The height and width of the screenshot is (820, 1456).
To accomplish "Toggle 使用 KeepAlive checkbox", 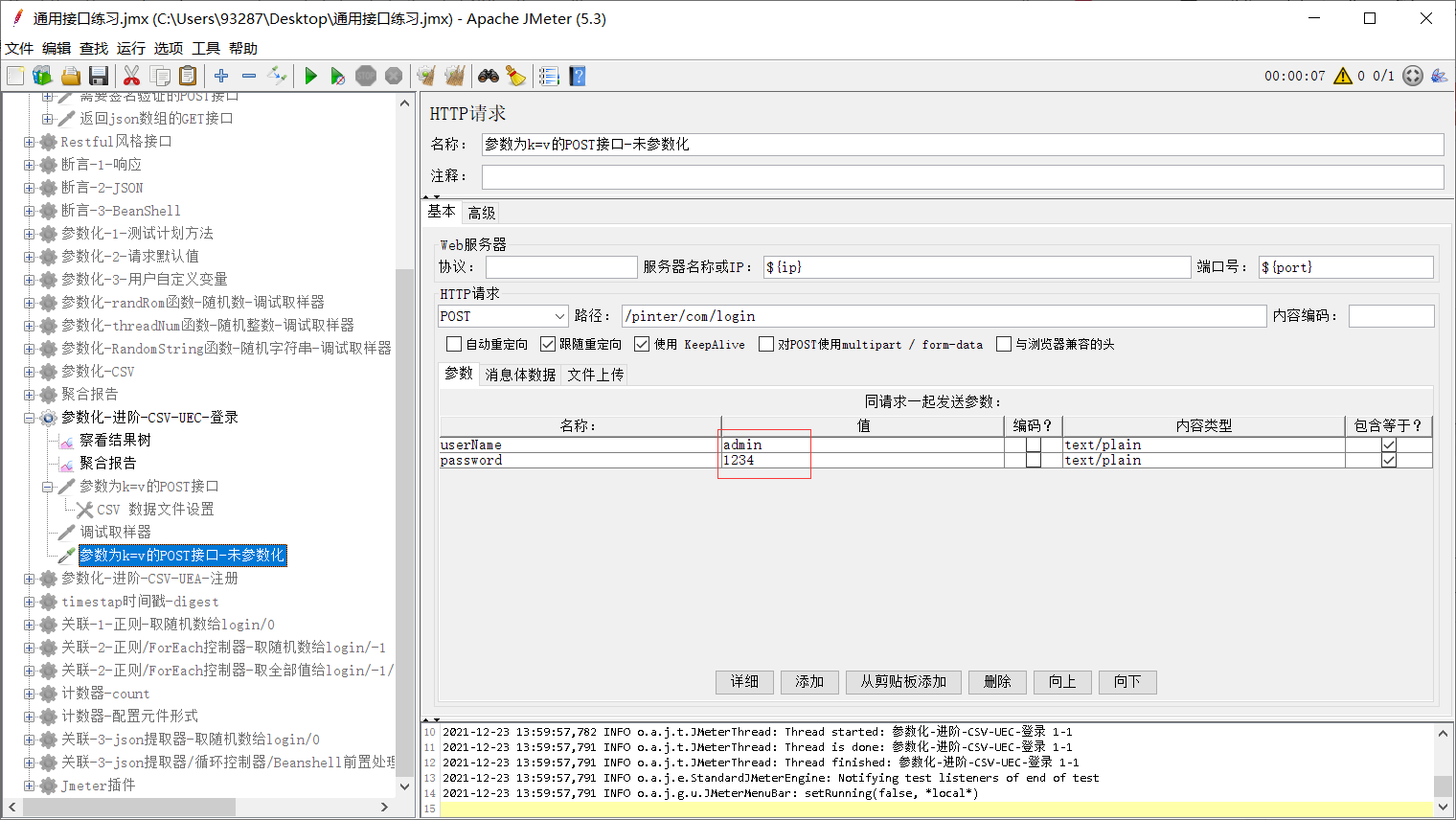I will tap(642, 344).
